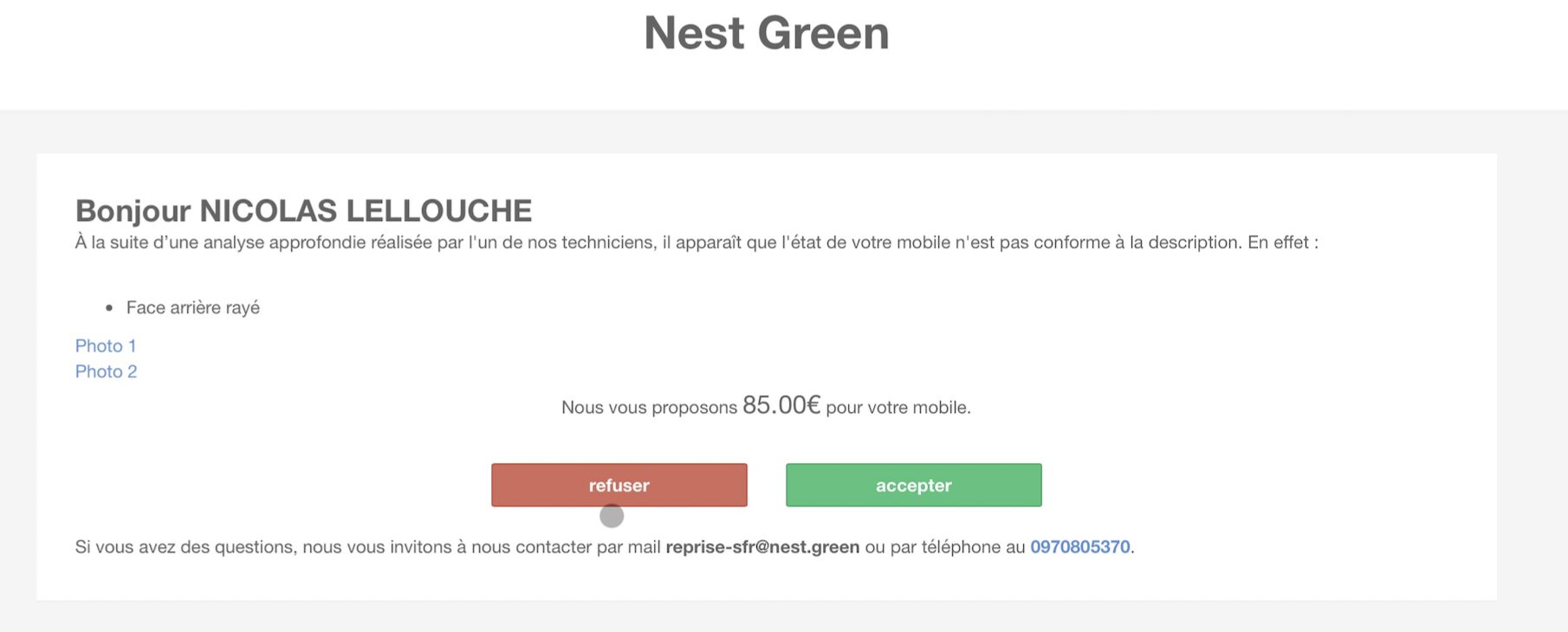Screen dimensions: 1568x632
Task: Click the ou par téléphone au text
Action: [x=944, y=547]
